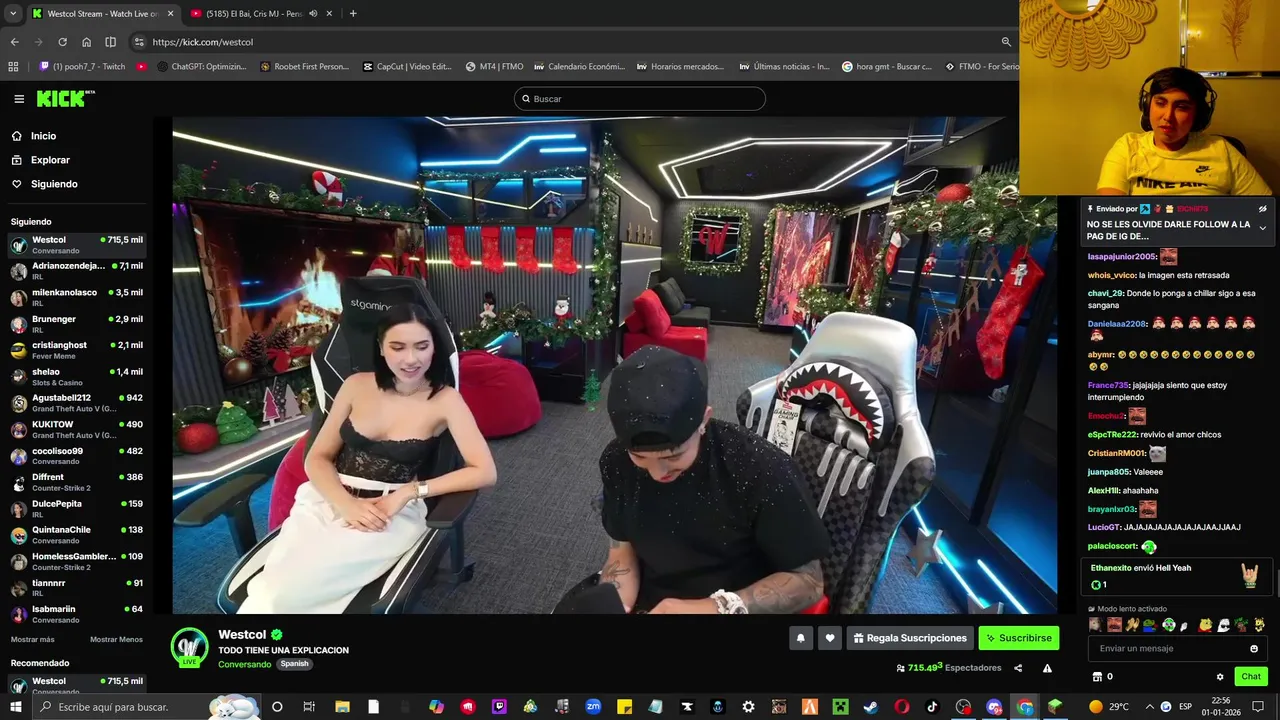
Task: Click the heart follow icon
Action: [829, 638]
